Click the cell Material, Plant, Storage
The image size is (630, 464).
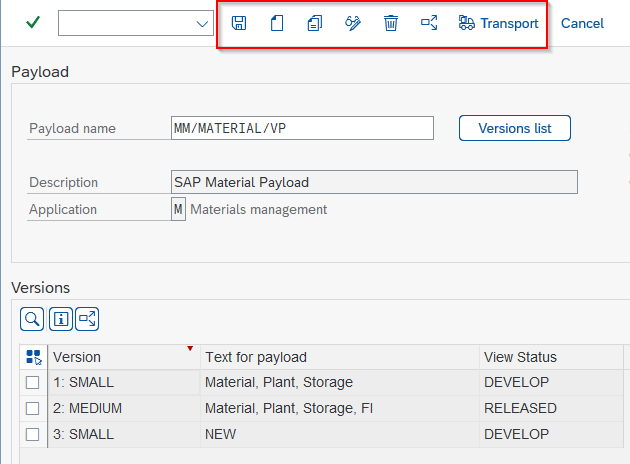click(340, 382)
